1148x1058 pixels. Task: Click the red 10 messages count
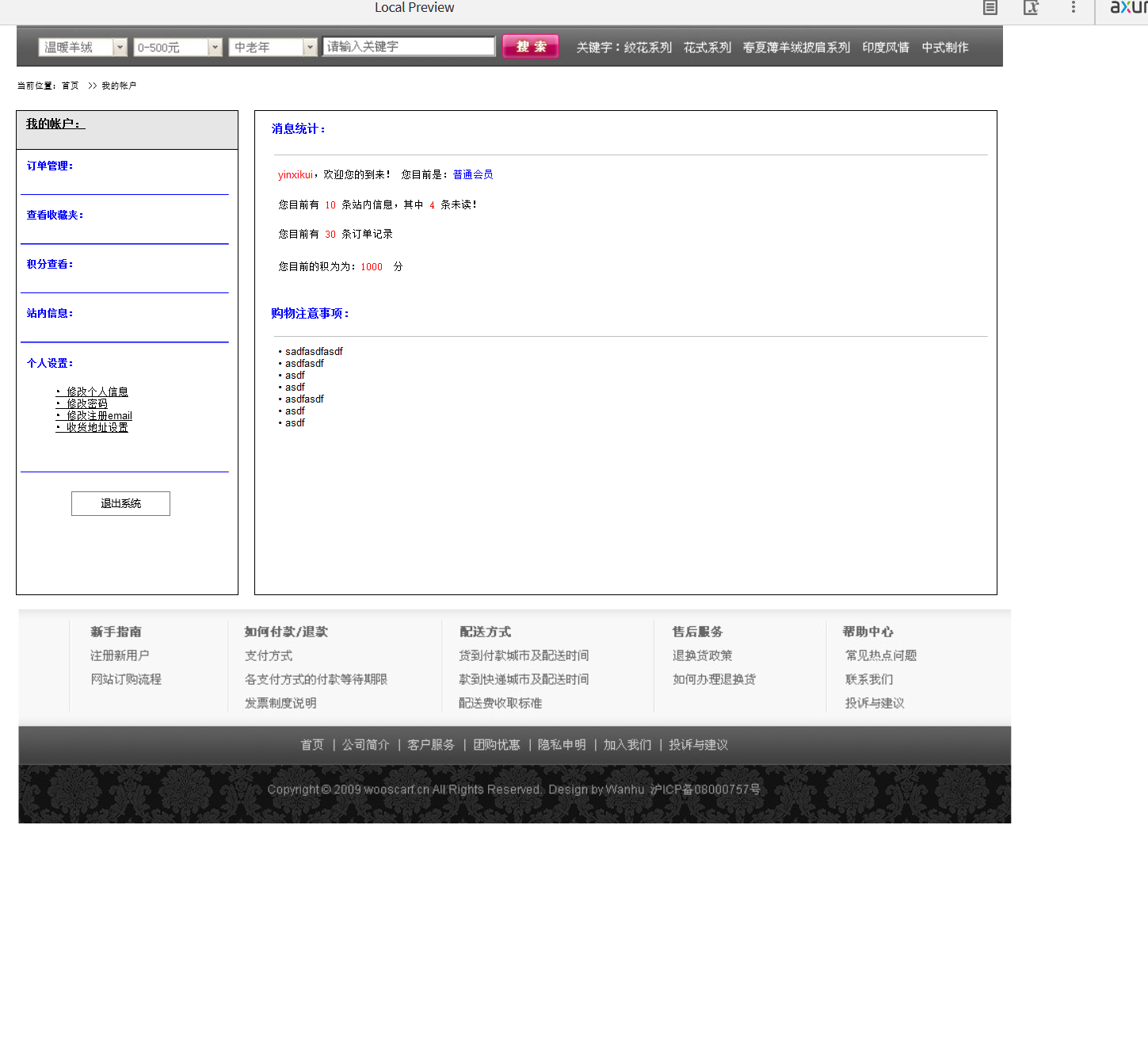point(330,204)
